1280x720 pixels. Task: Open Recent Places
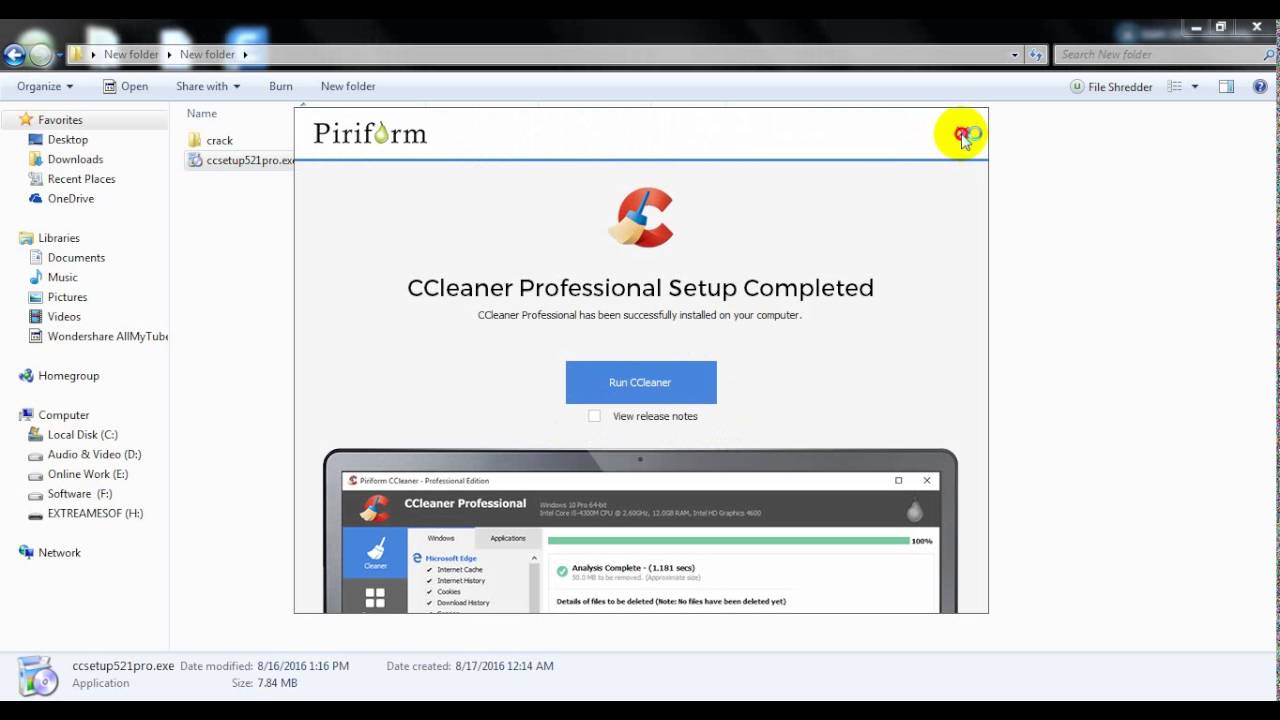point(81,179)
